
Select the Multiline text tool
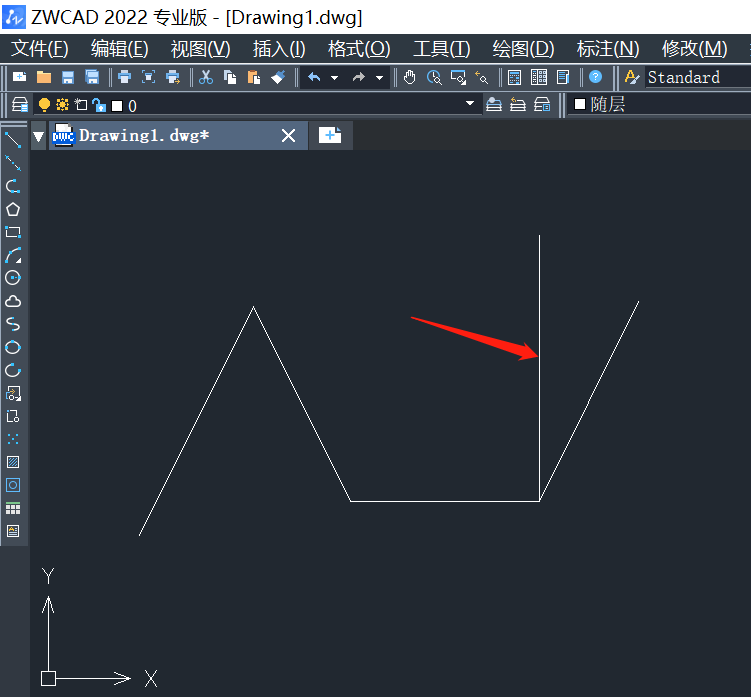(x=13, y=531)
